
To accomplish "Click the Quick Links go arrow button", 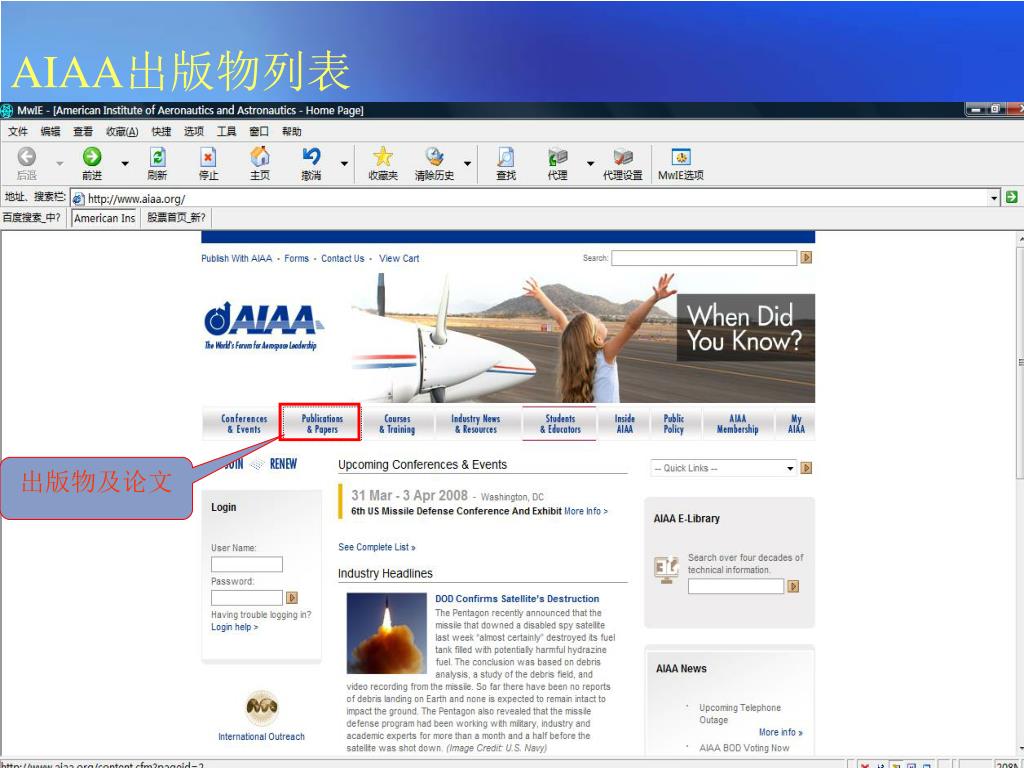I will (x=806, y=468).
